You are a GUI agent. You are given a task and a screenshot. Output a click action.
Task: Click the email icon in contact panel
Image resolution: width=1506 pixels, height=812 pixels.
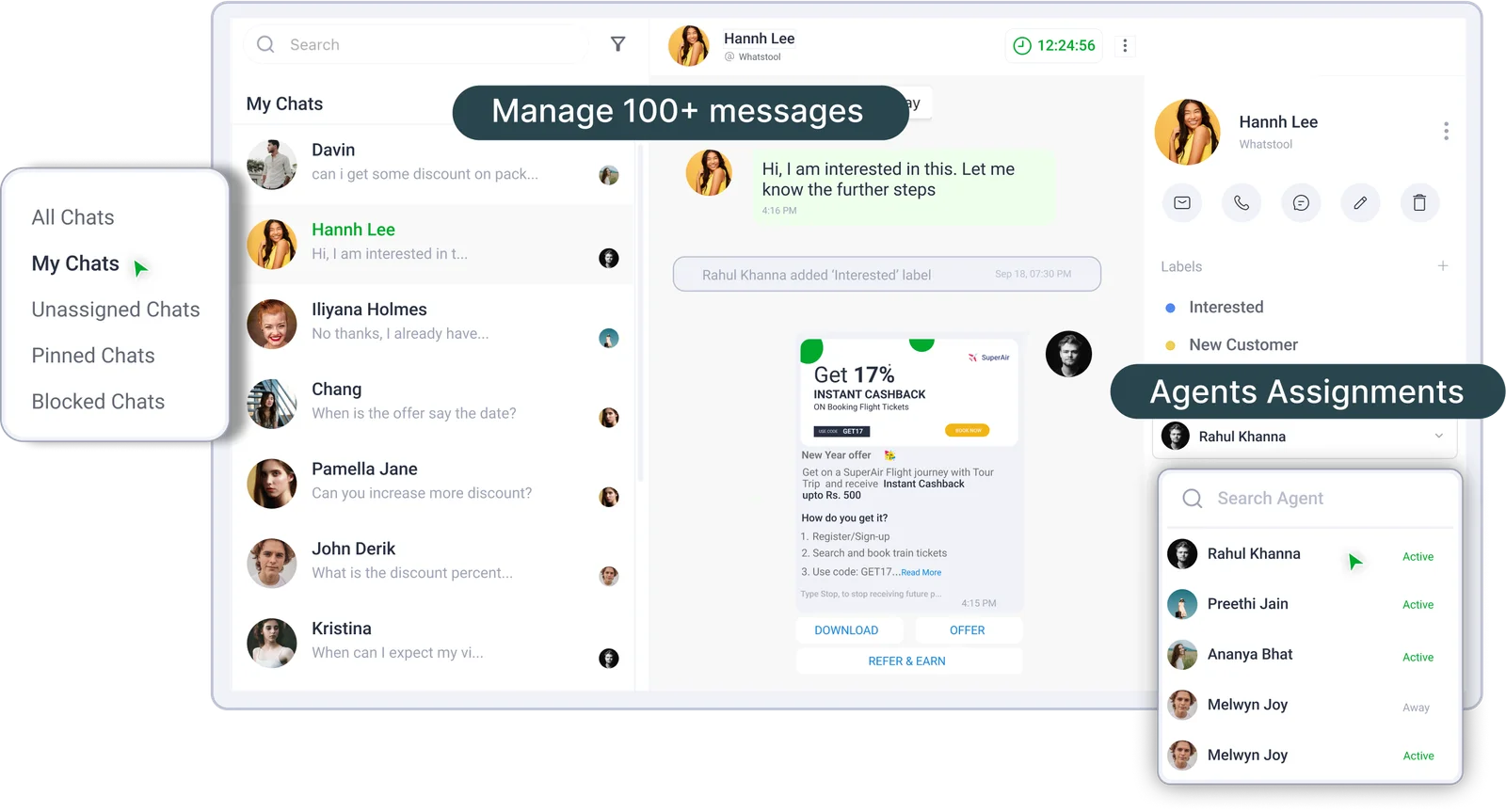pos(1182,203)
